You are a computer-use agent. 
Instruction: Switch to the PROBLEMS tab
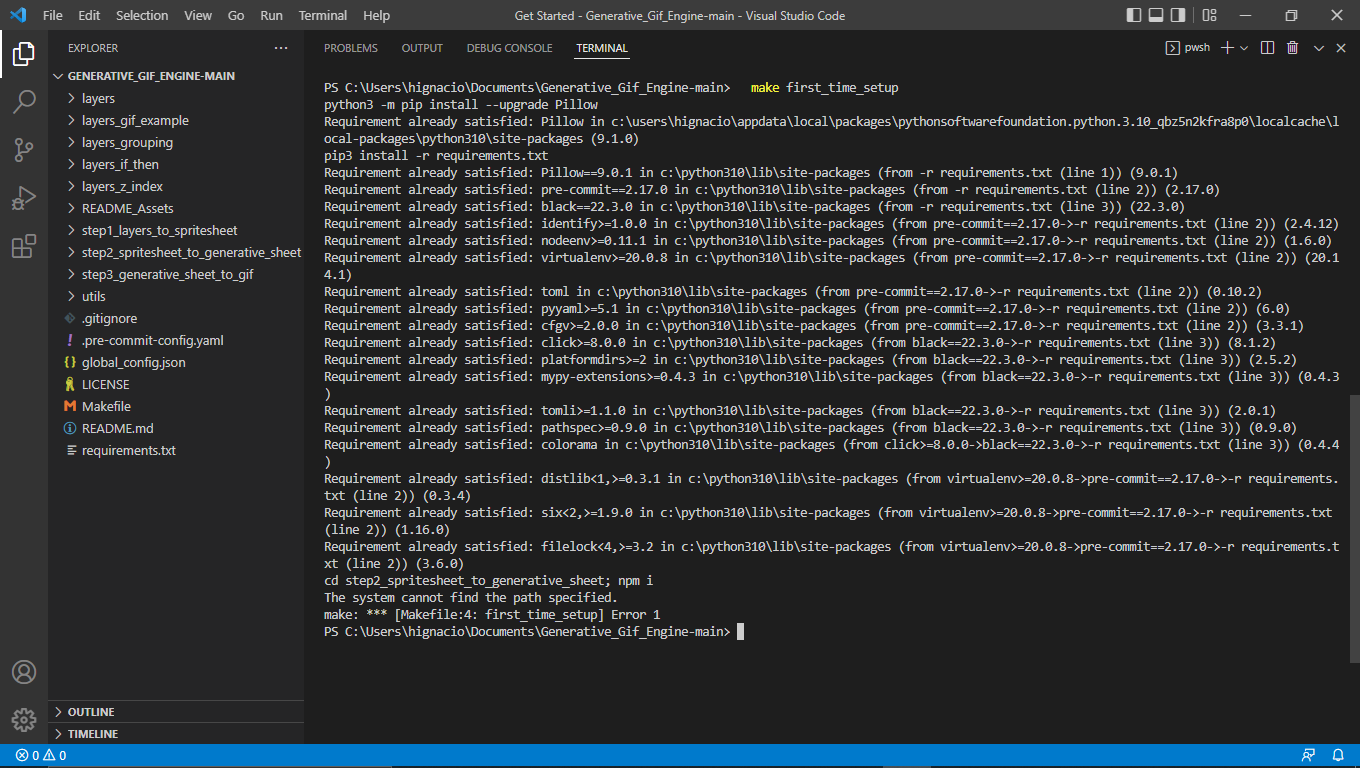[351, 48]
